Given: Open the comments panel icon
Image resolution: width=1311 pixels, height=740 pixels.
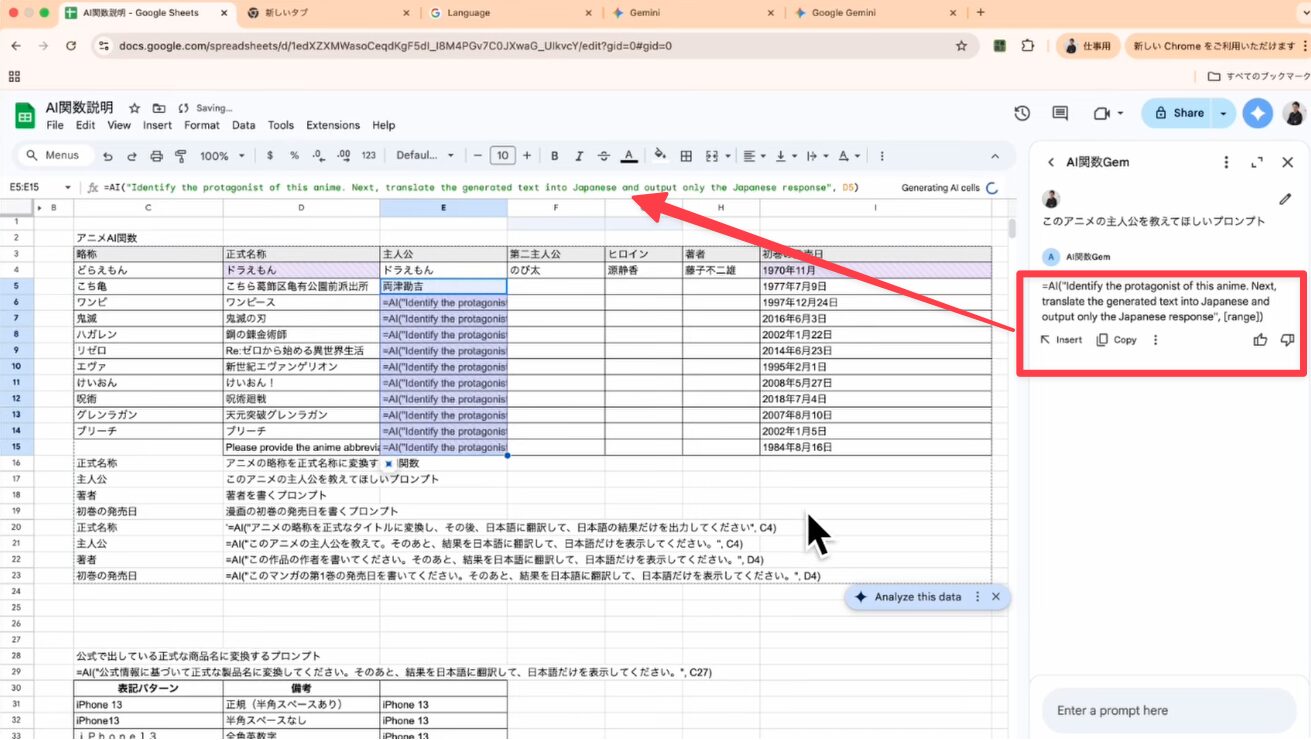Looking at the screenshot, I should coord(1060,113).
